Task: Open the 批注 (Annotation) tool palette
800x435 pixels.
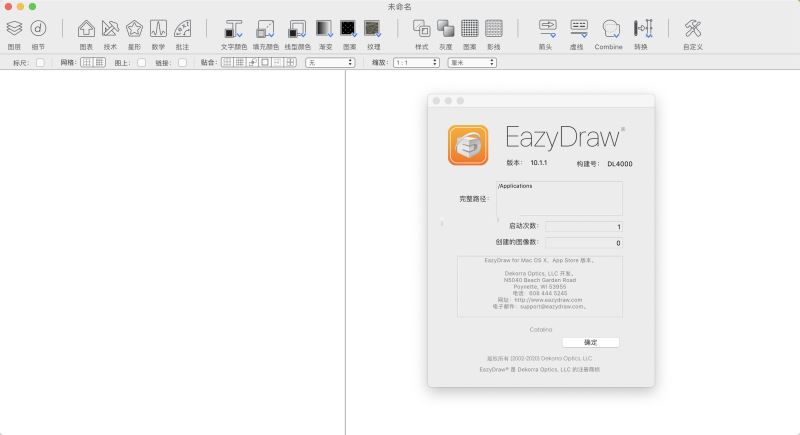Action: coord(182,29)
